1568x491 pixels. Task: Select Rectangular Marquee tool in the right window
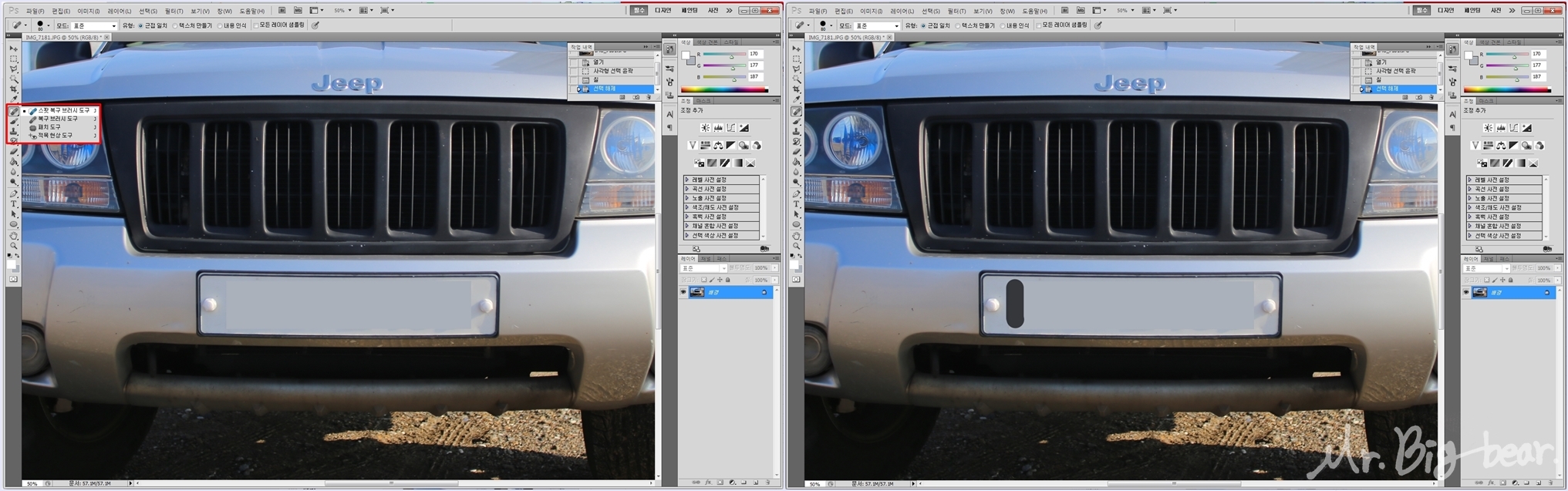[x=797, y=59]
